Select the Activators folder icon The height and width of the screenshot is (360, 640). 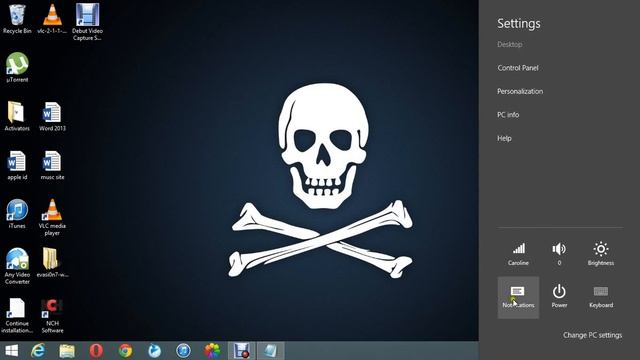(x=17, y=116)
